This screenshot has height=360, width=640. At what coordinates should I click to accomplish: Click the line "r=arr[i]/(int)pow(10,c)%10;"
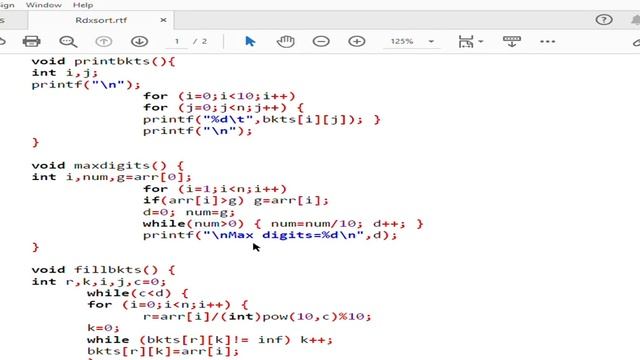click(x=257, y=316)
